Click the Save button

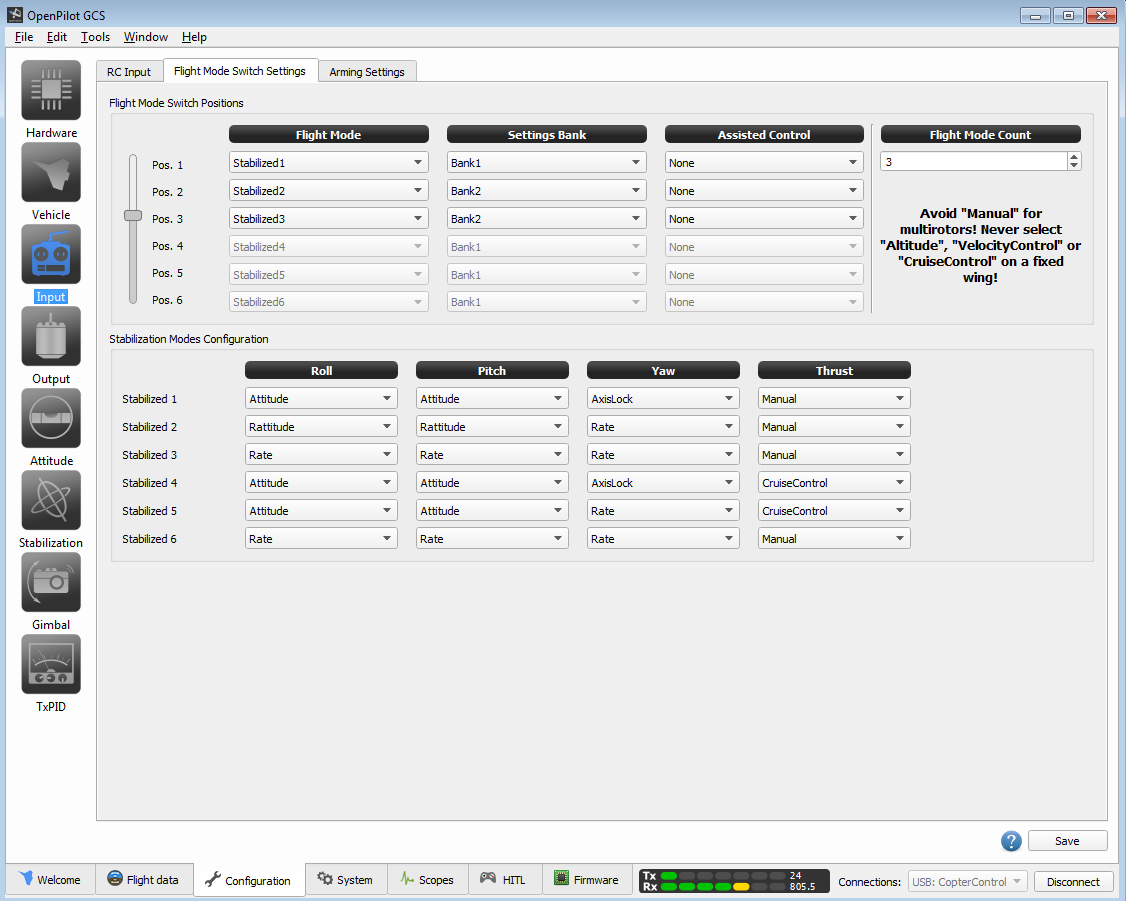point(1067,841)
